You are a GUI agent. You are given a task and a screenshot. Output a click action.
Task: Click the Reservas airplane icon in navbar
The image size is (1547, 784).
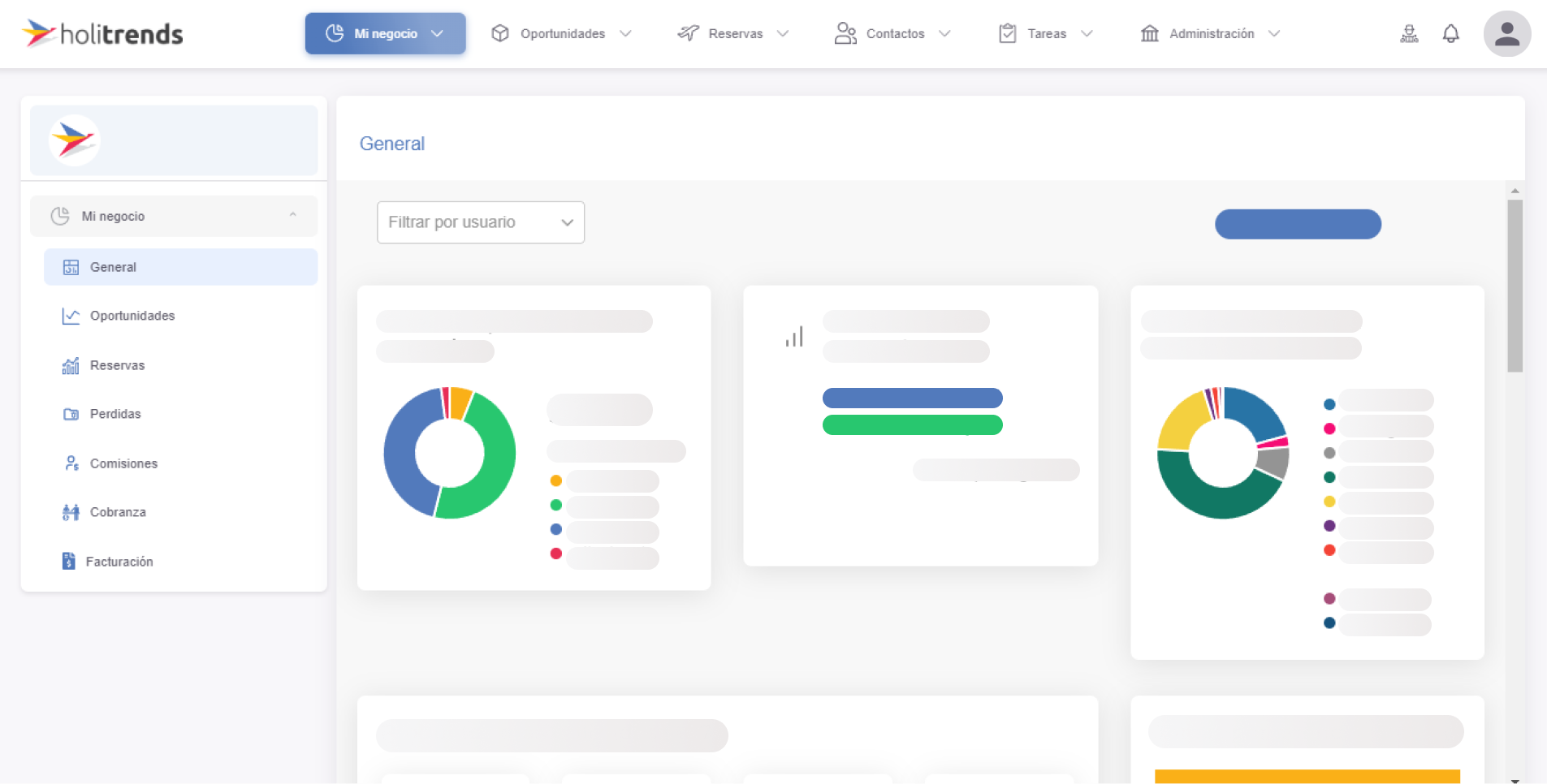pyautogui.click(x=689, y=33)
